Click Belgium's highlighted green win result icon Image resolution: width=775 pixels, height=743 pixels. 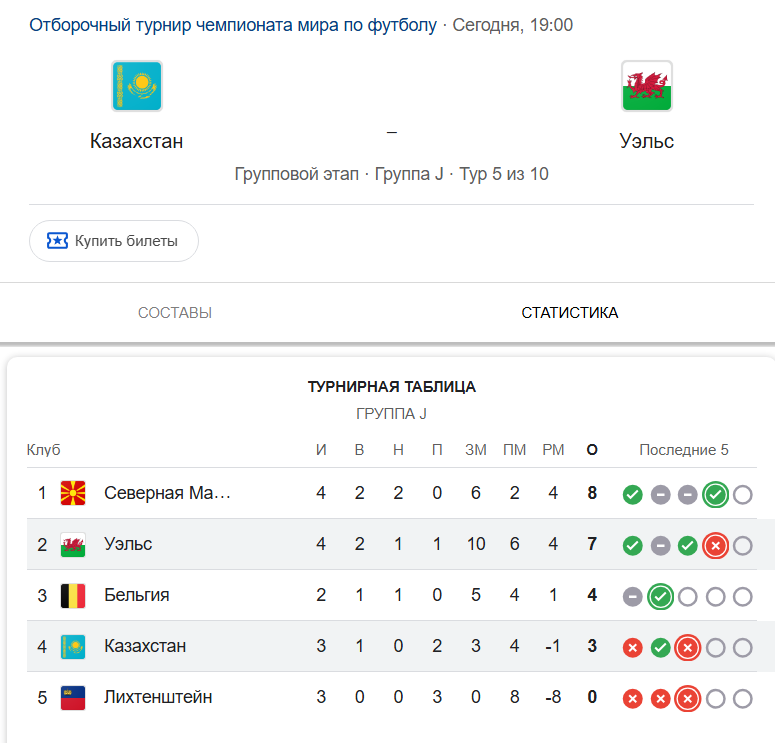(660, 597)
